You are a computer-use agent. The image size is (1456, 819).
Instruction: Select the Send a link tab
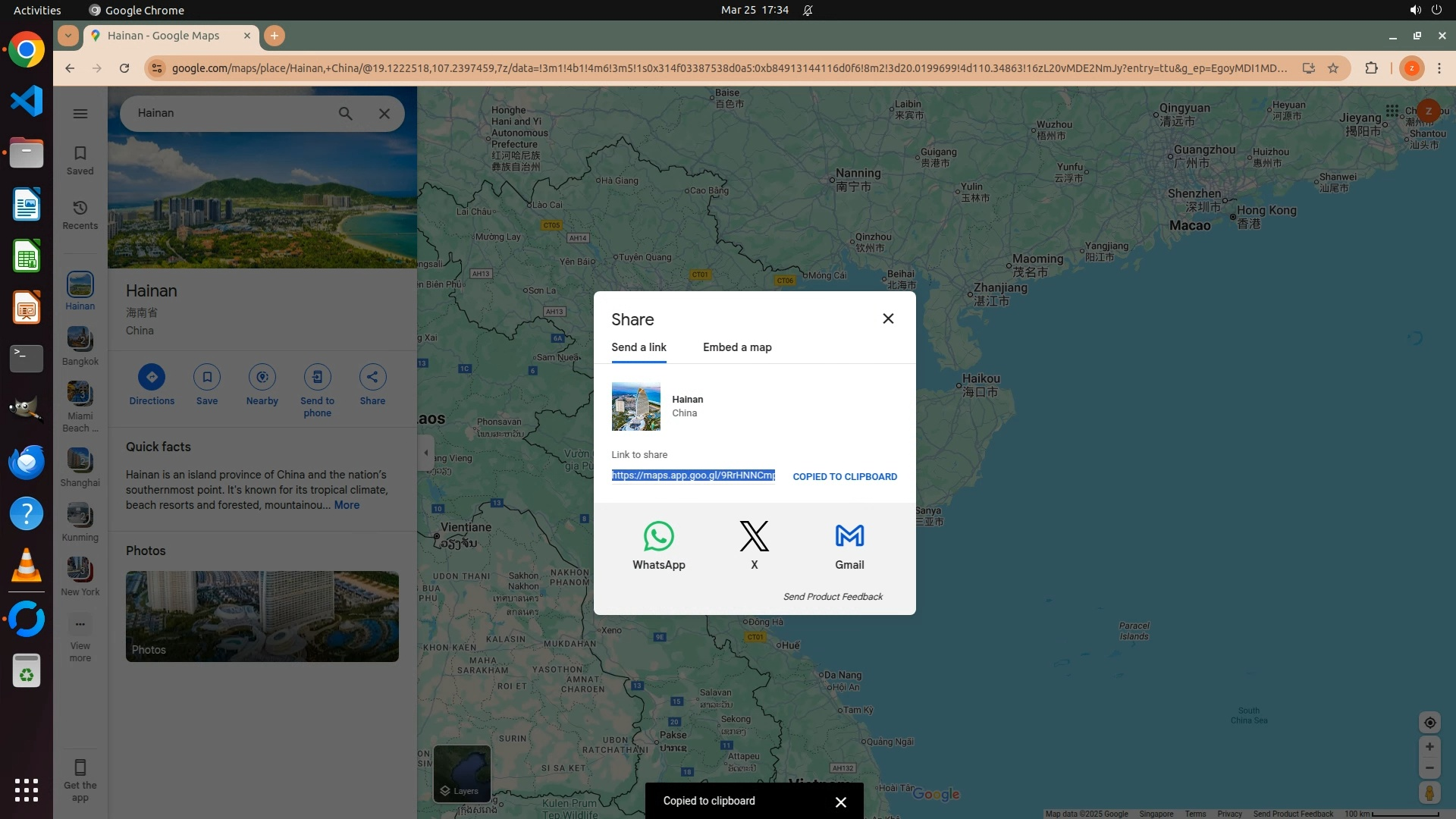coord(639,347)
